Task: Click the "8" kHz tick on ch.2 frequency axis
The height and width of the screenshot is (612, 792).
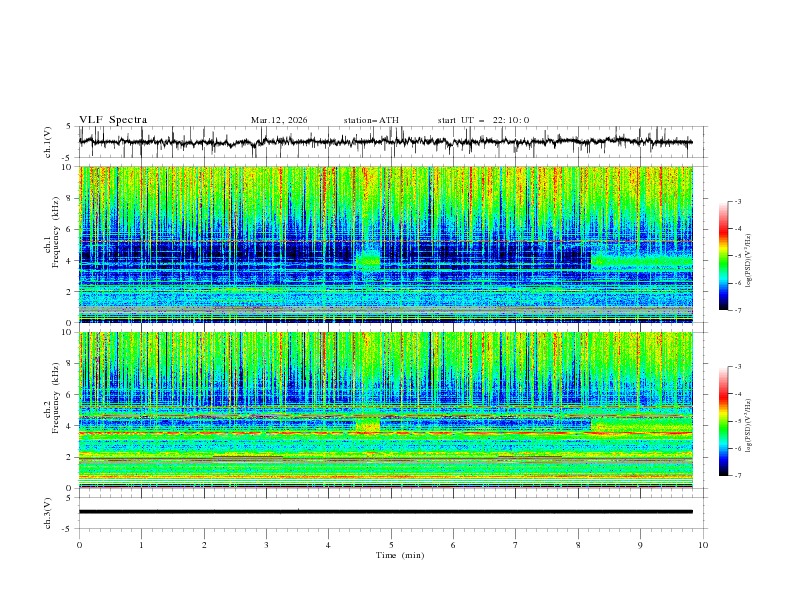Action: pos(71,364)
